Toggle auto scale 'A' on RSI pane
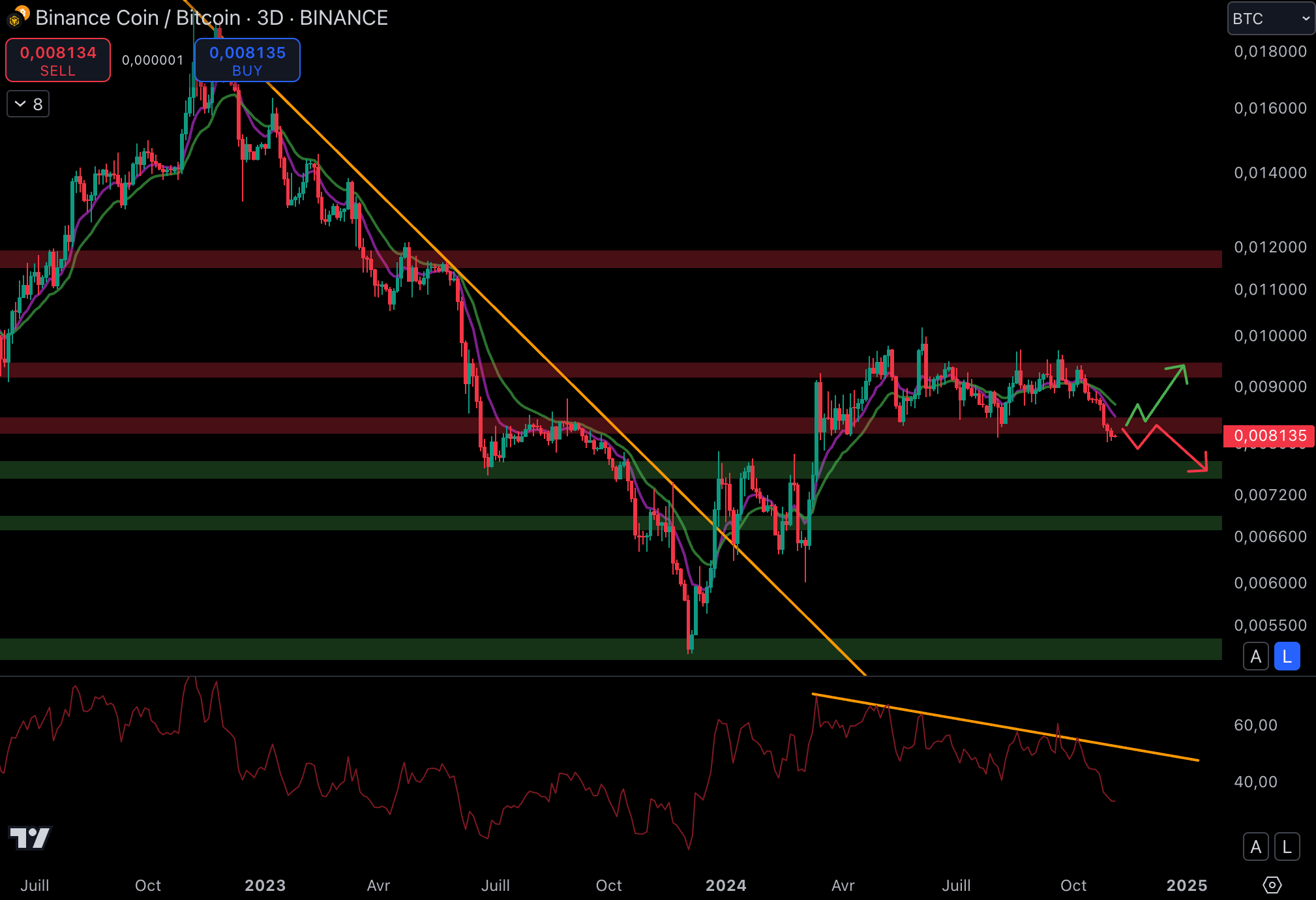The height and width of the screenshot is (900, 1316). (x=1255, y=847)
